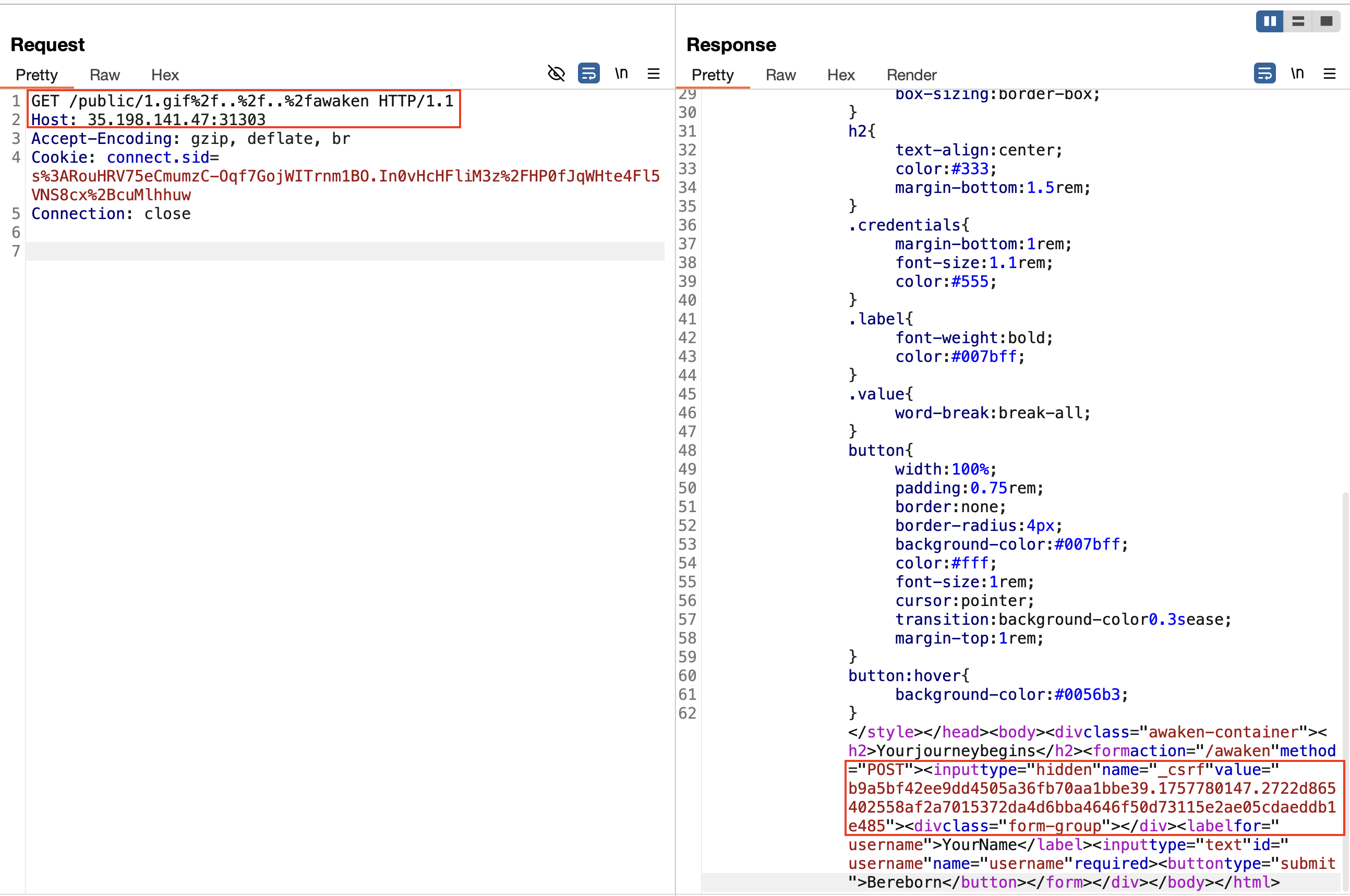Open the Response Render tab
Image resolution: width=1350 pixels, height=896 pixels.
click(x=911, y=75)
